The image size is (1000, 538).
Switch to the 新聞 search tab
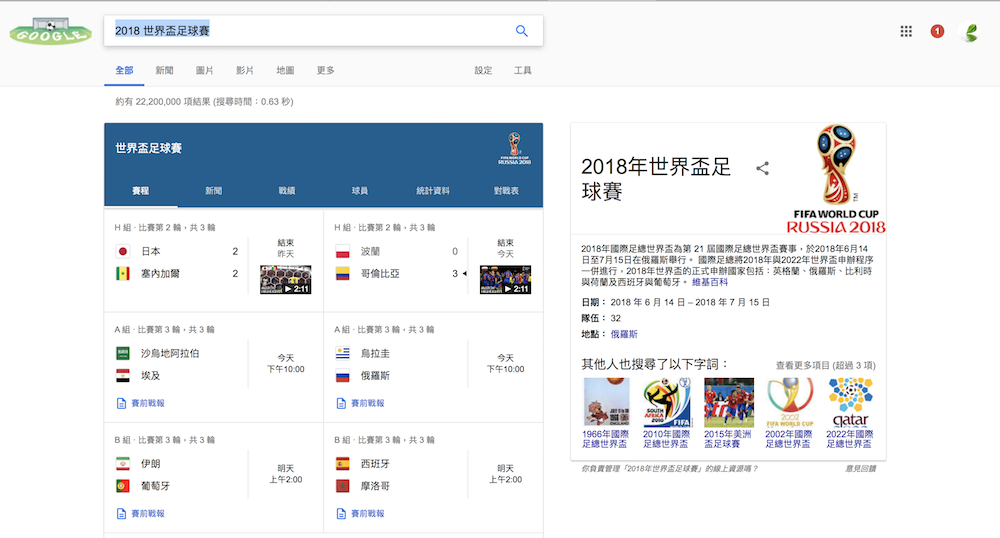(165, 70)
